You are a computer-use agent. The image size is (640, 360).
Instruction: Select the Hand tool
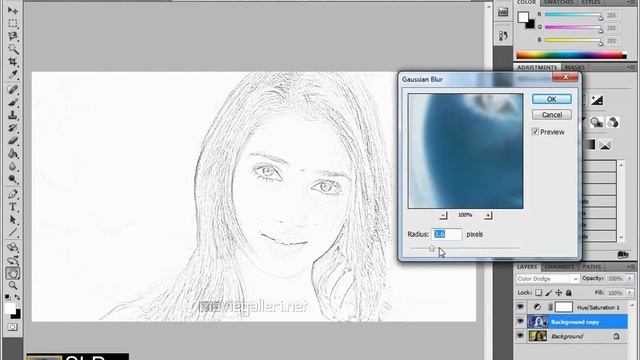coord(13,273)
